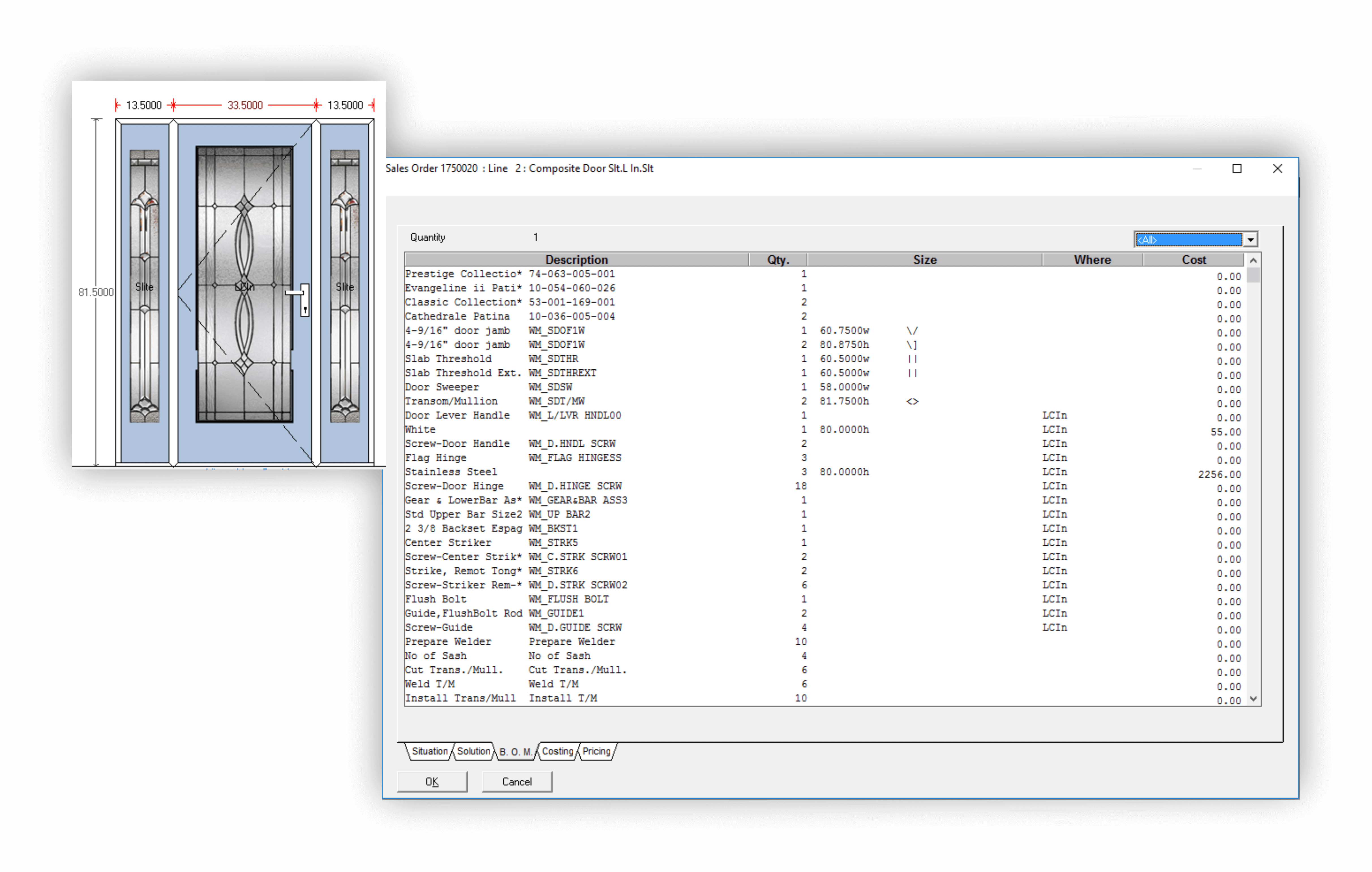
Task: Switch to the Situation tab
Action: point(430,751)
